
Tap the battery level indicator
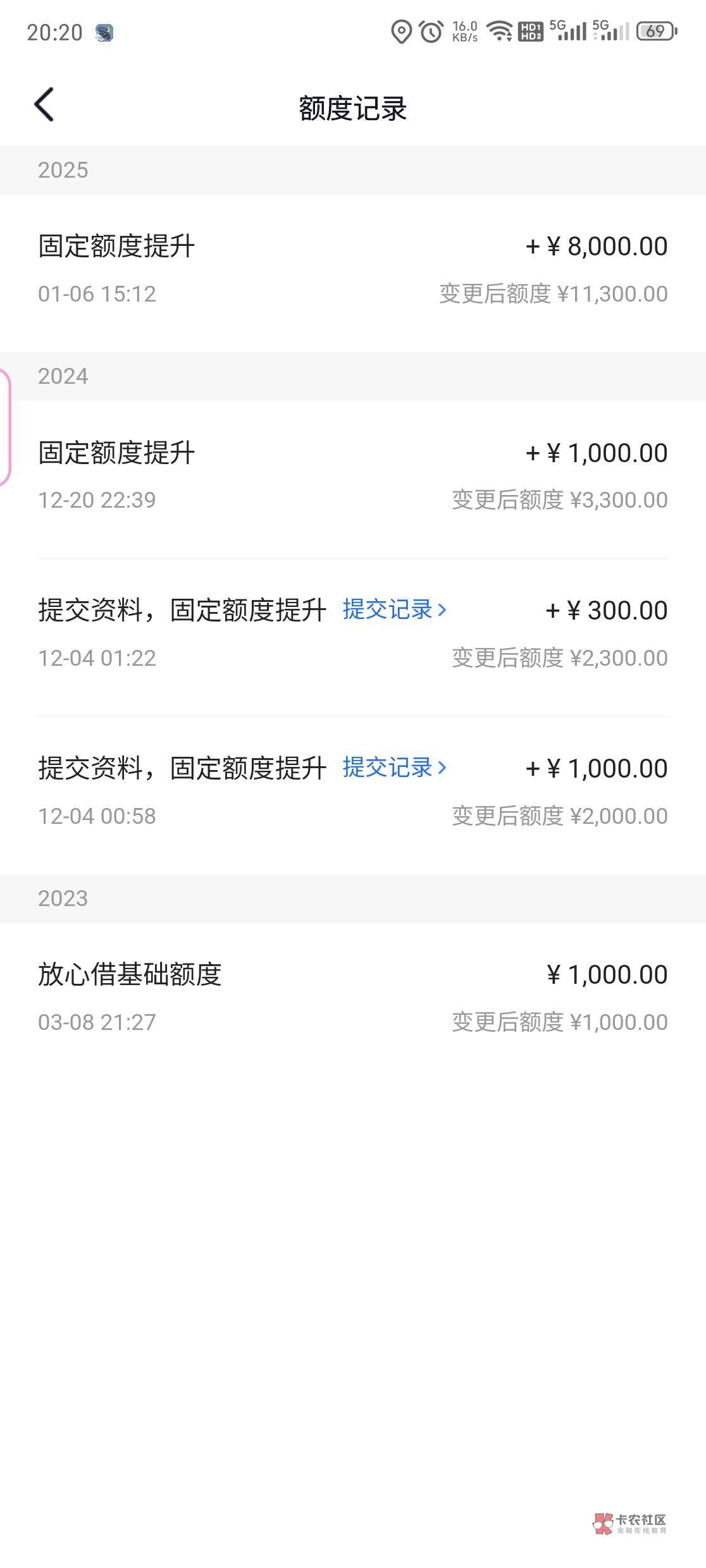[657, 32]
